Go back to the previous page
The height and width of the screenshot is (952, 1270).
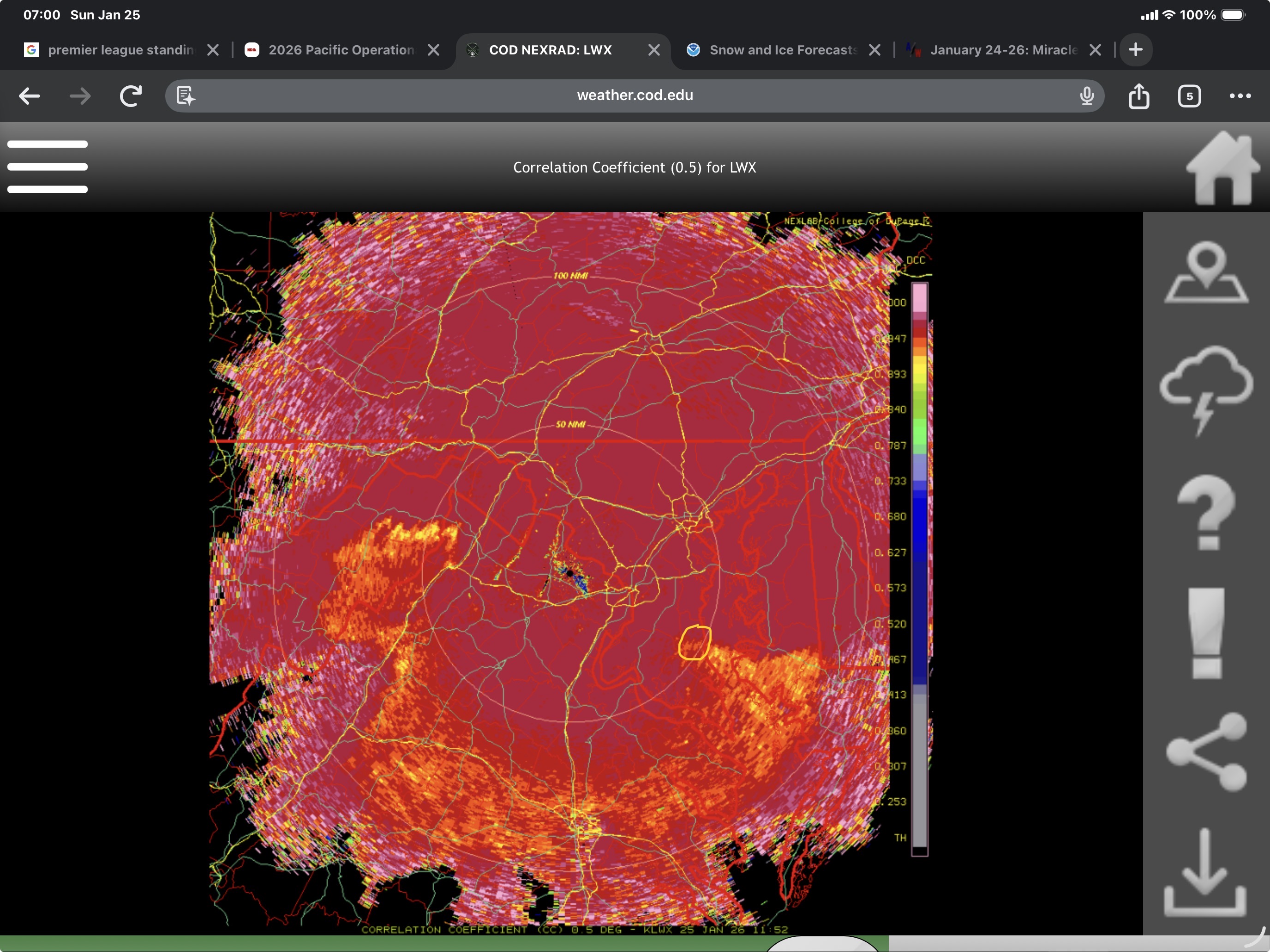coord(29,96)
